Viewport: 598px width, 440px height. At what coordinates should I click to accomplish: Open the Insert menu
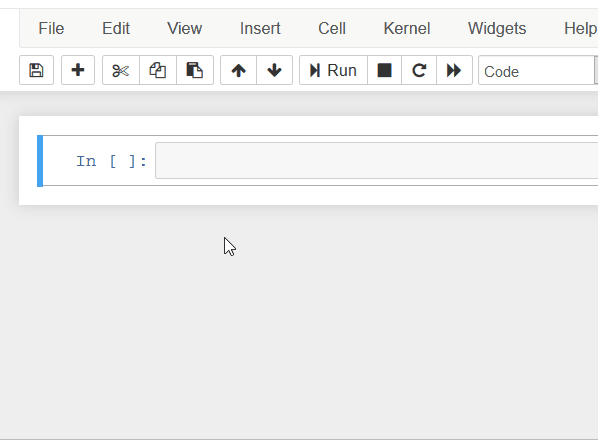point(260,29)
